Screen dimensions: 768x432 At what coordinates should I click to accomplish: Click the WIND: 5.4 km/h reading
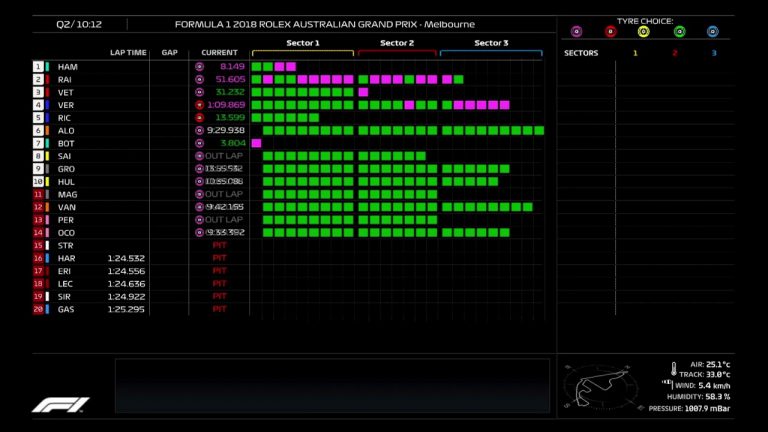[x=703, y=385]
